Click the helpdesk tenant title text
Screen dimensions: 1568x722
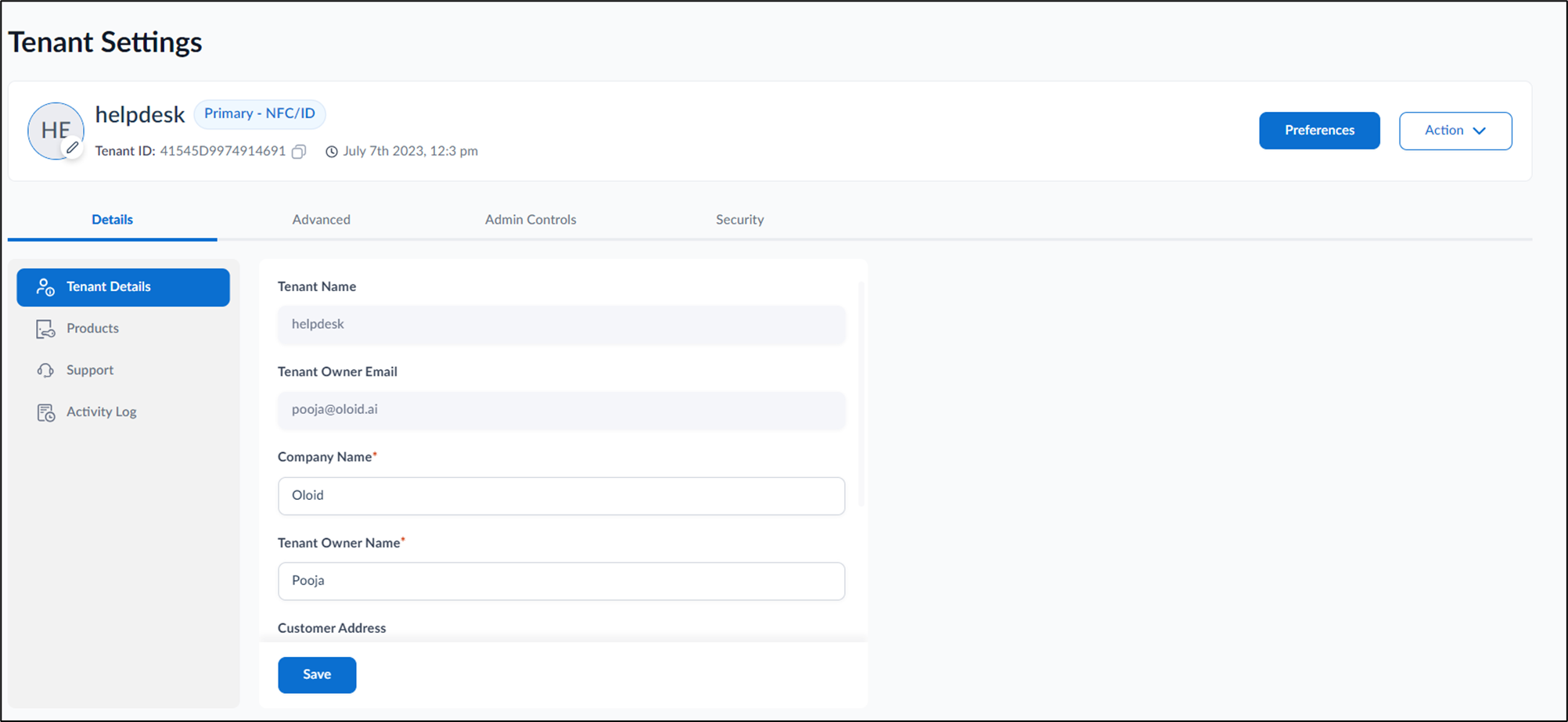pyautogui.click(x=140, y=115)
